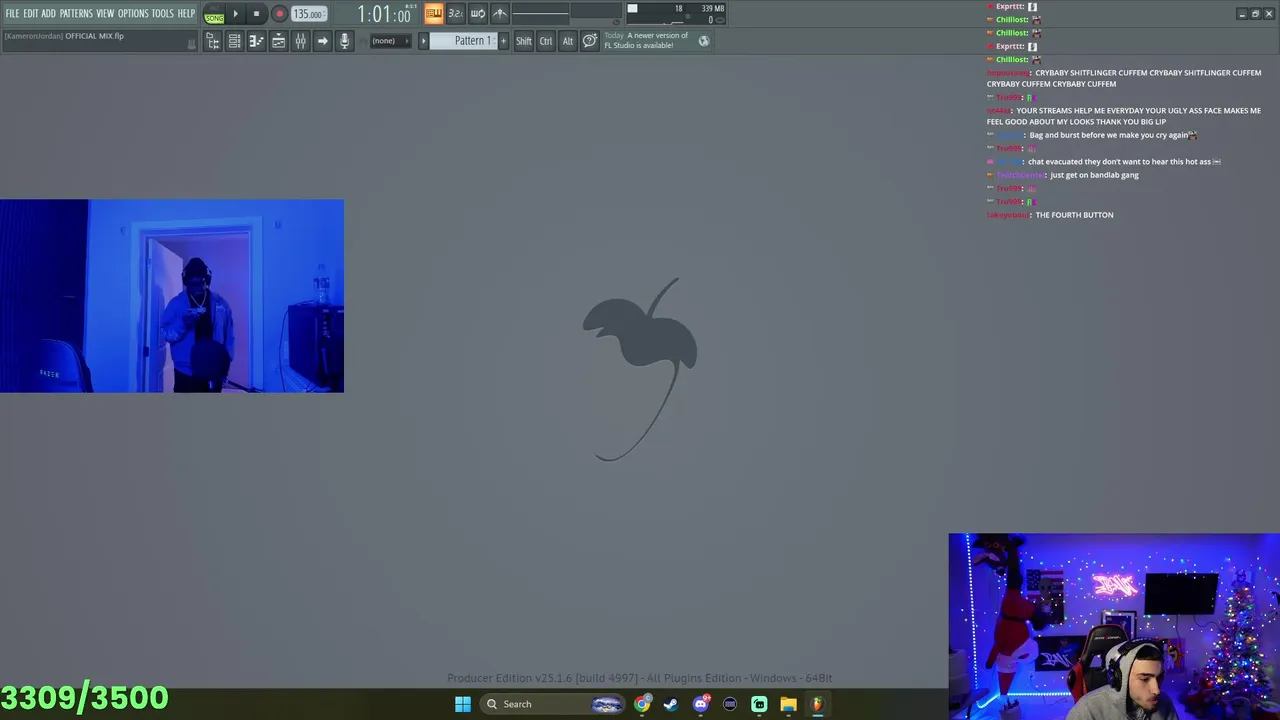This screenshot has height=720, width=1280.
Task: Click the chat assistant bubble icon
Action: click(x=590, y=41)
